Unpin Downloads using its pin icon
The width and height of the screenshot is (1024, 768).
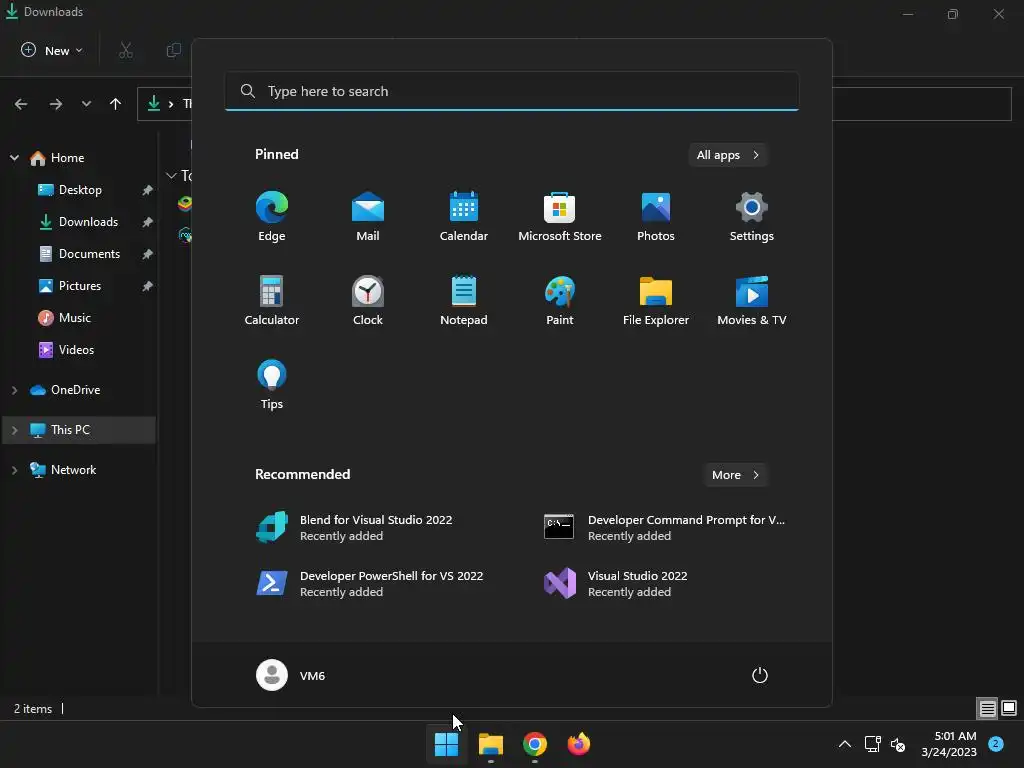click(148, 222)
